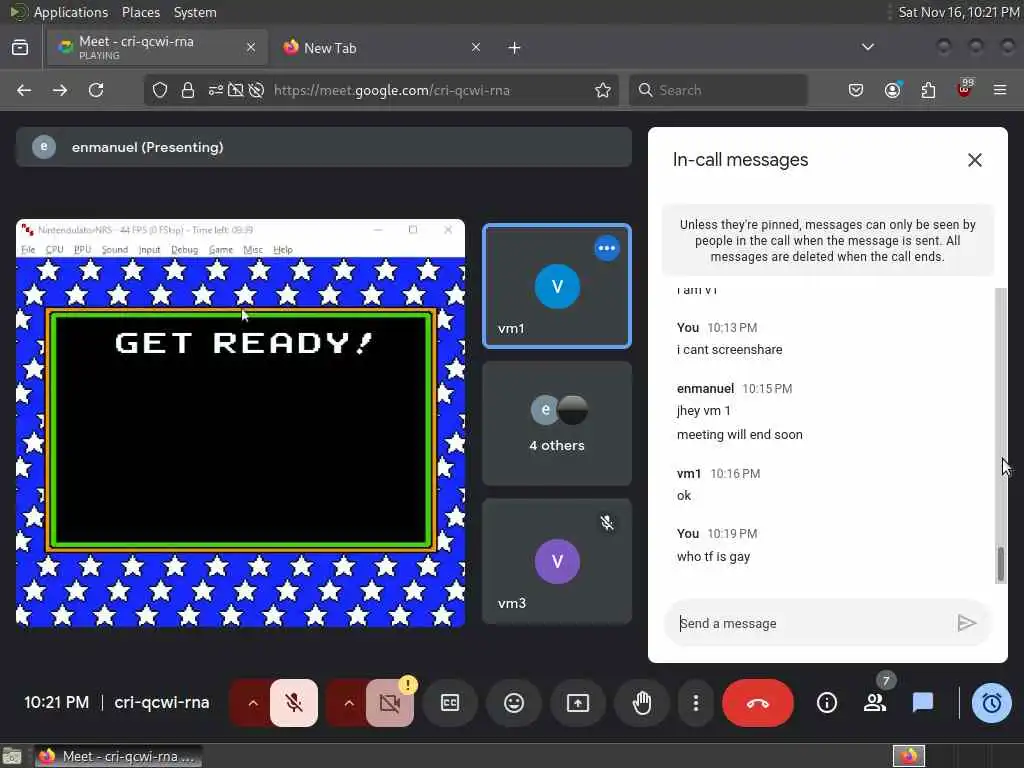Open site permissions icon in address bar
Image resolution: width=1024 pixels, height=768 pixels.
click(216, 90)
